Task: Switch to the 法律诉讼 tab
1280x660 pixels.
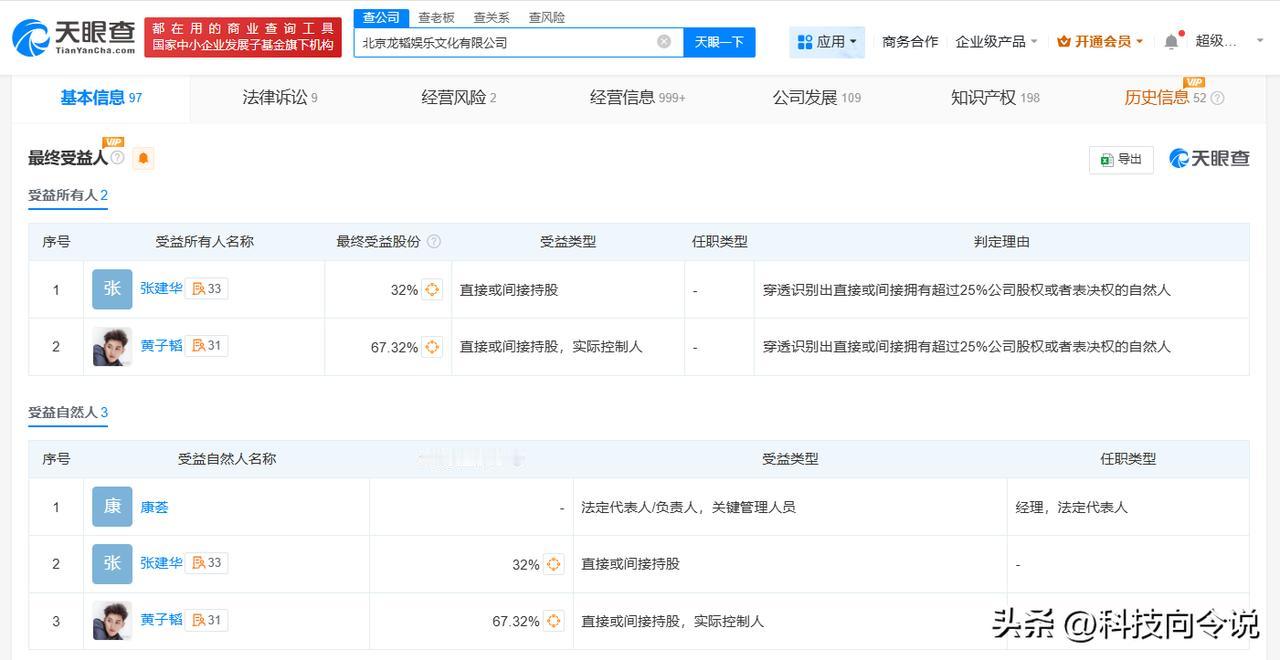Action: tap(280, 97)
